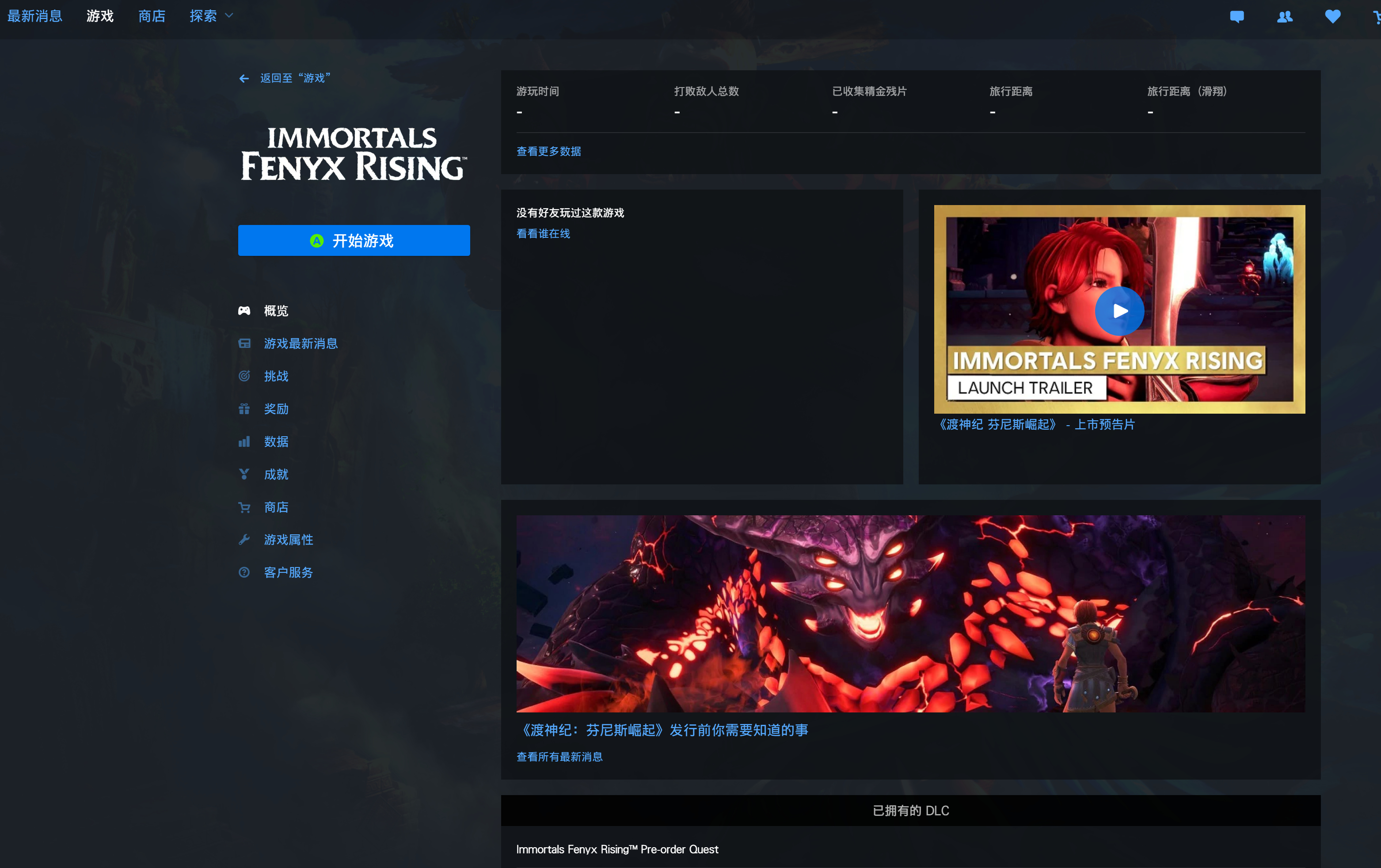
Task: Go to 最新消息 in top navigation
Action: 34,16
